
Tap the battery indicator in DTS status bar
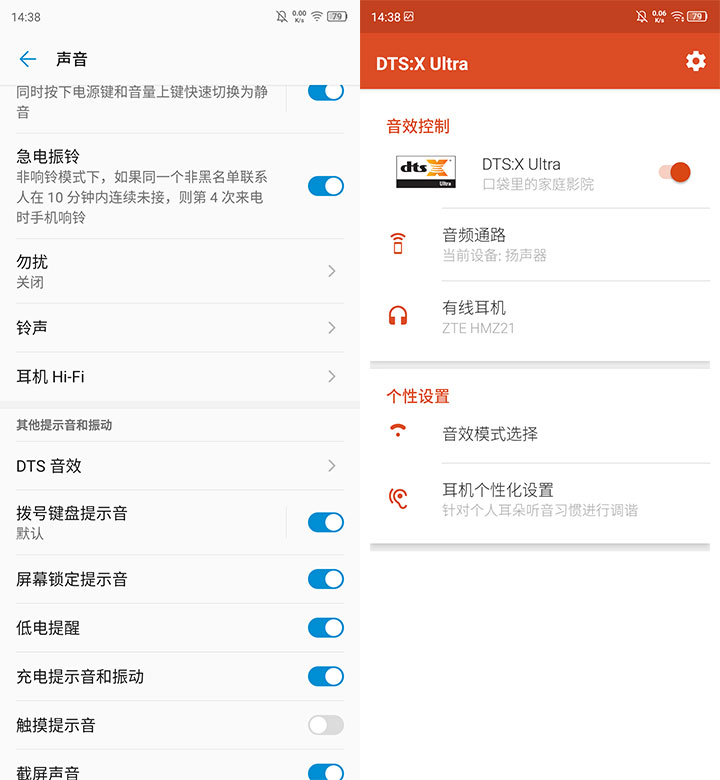click(697, 17)
